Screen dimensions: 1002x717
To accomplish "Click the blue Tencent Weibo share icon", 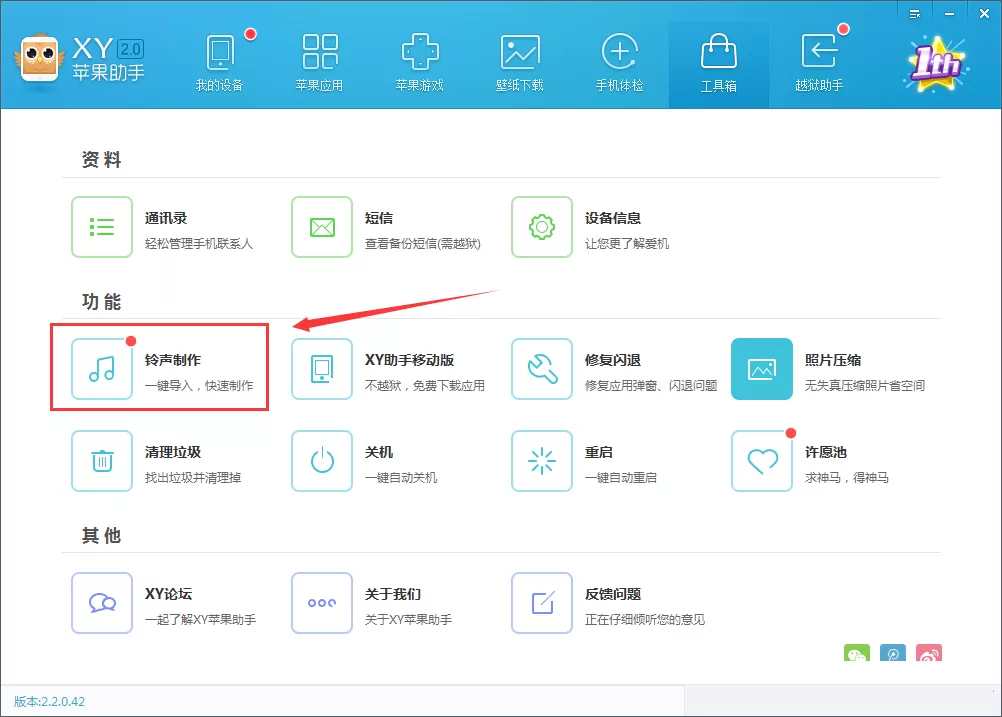I will coord(893,653).
